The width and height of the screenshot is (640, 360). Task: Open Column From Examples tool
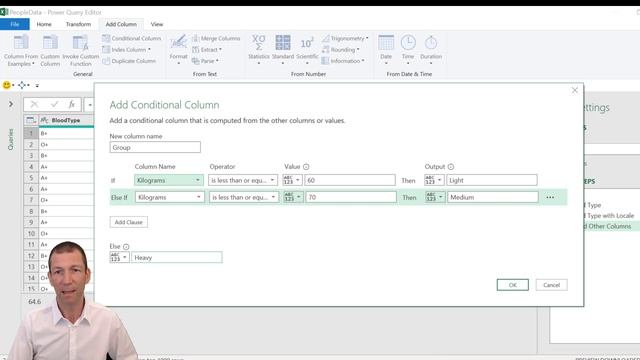[x=21, y=51]
